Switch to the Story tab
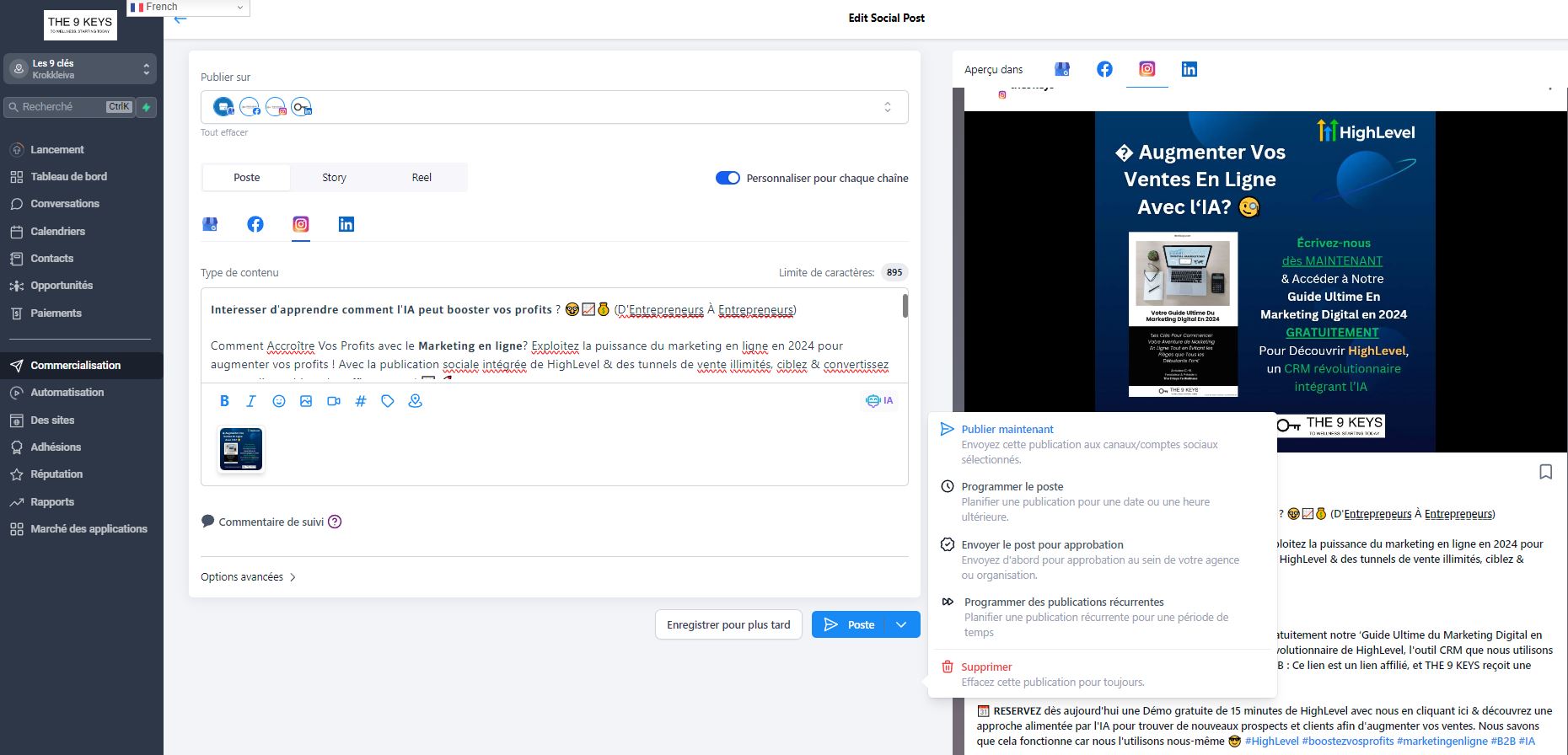 point(334,178)
